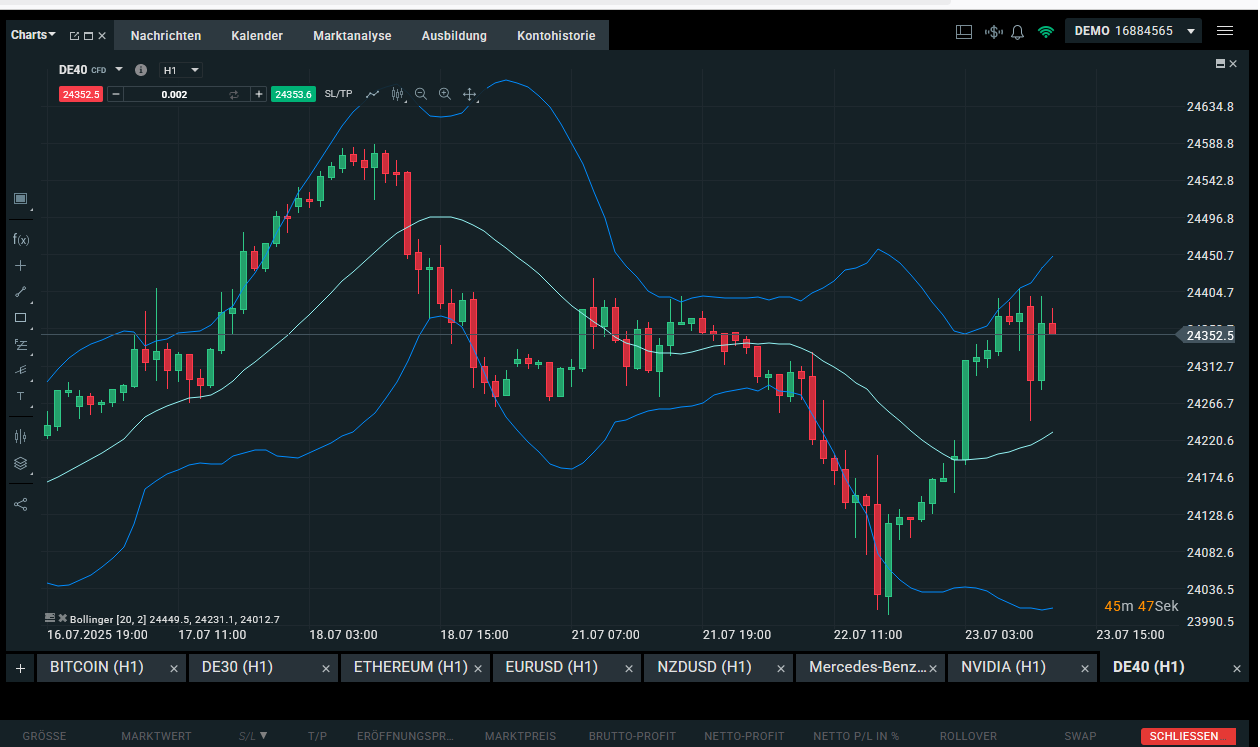Click the share chart icon
Viewport: 1260px width, 747px height.
coord(20,504)
